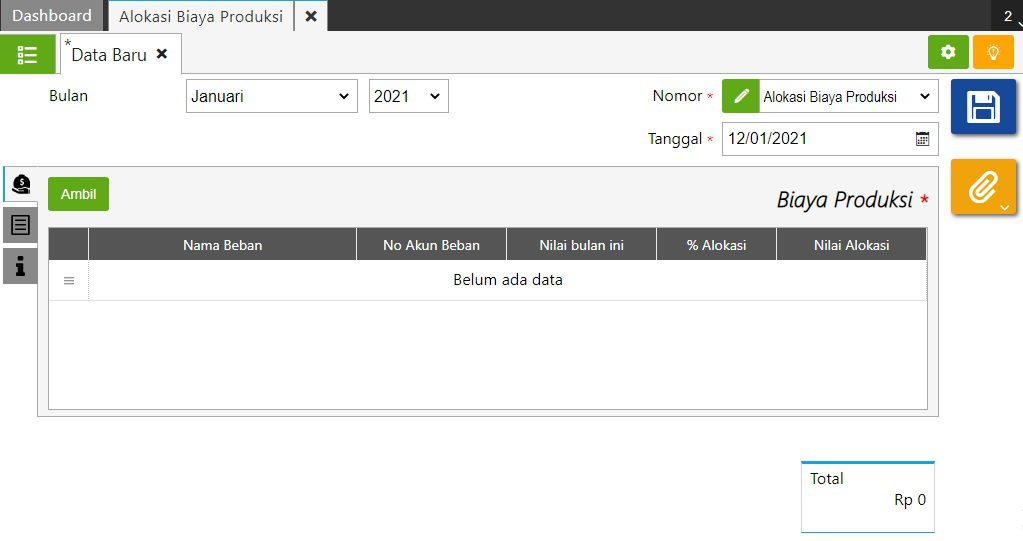Switch to the Dashboard tab
This screenshot has height=541, width=1023.
[52, 16]
